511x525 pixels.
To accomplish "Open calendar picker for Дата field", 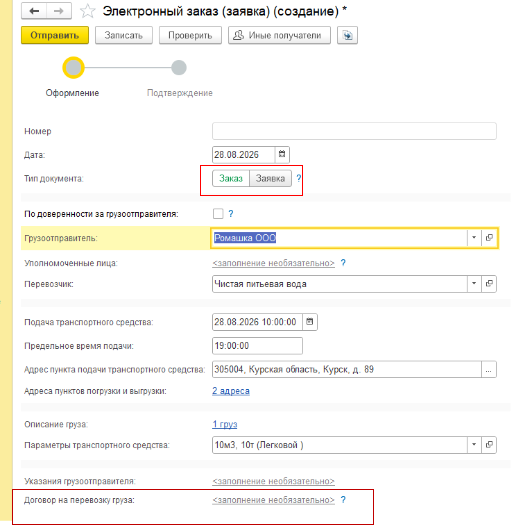I will [282, 154].
